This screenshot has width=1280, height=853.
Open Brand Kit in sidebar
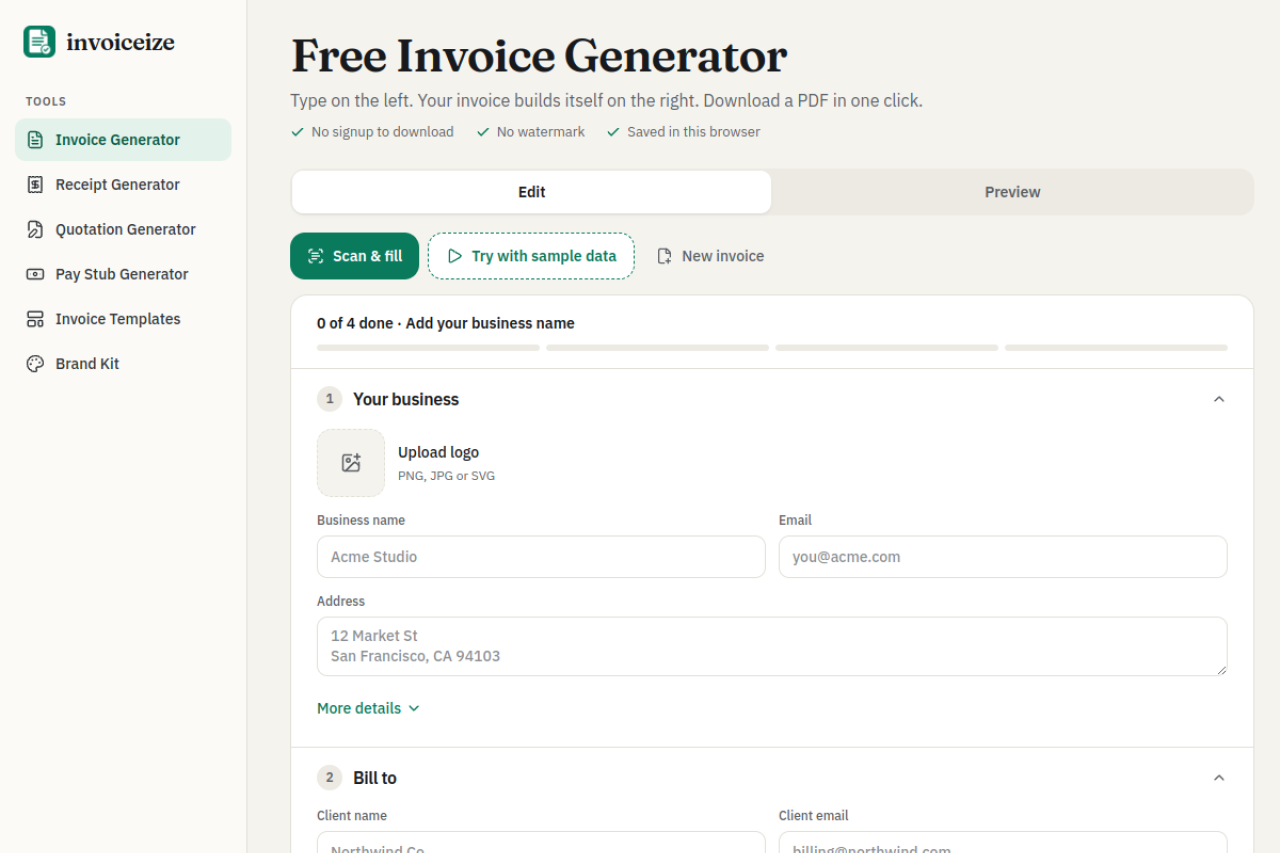point(123,364)
